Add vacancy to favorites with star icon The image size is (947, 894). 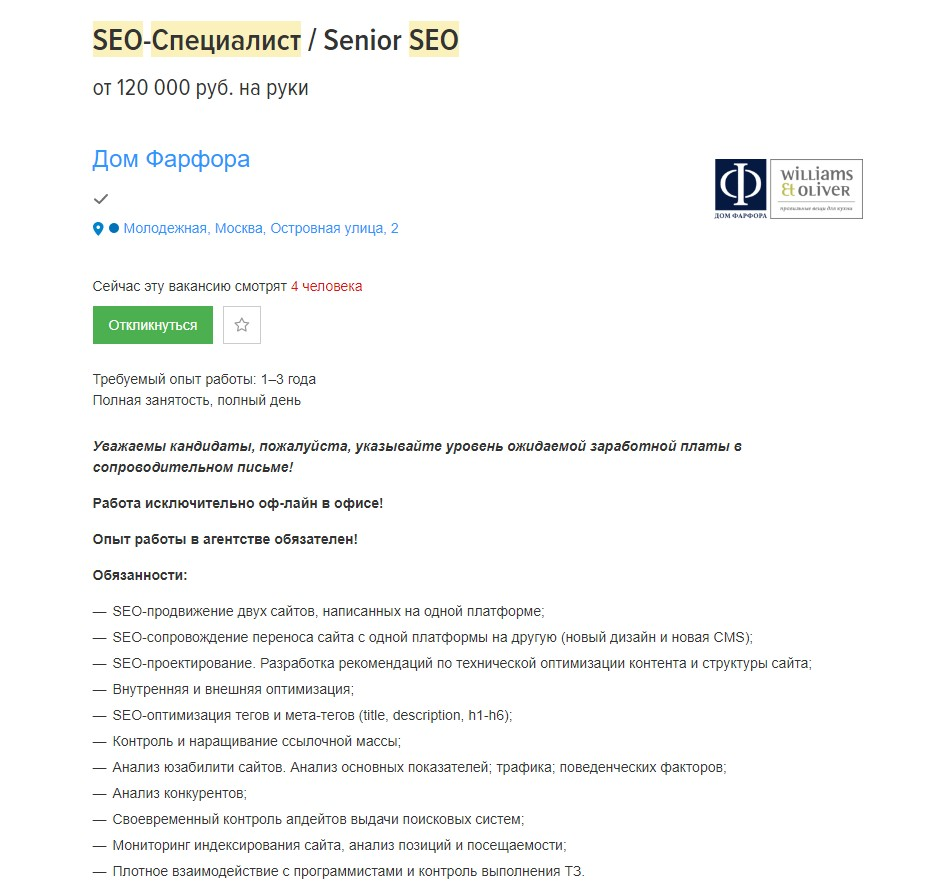[242, 325]
